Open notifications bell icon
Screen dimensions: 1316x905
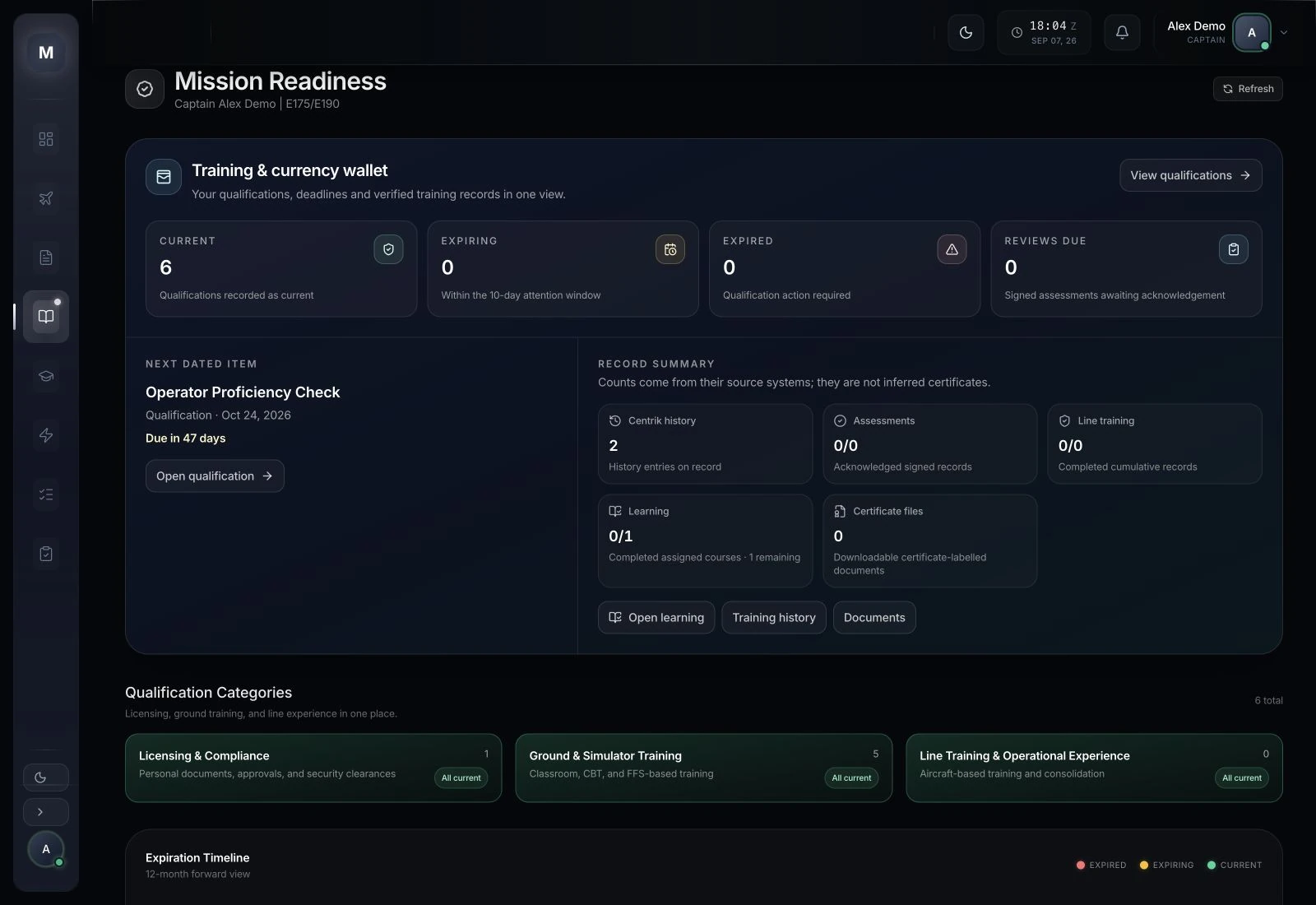click(x=1122, y=33)
